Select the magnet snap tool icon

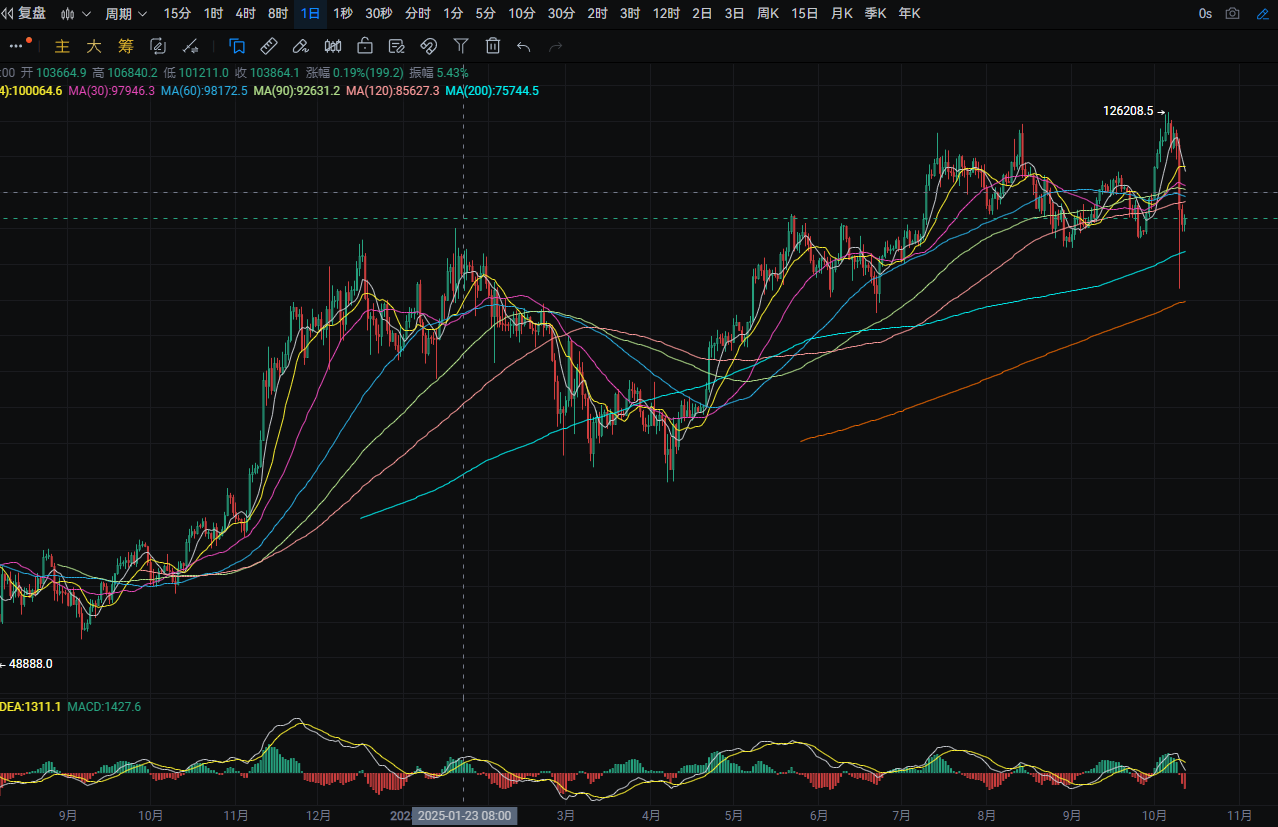(428, 46)
